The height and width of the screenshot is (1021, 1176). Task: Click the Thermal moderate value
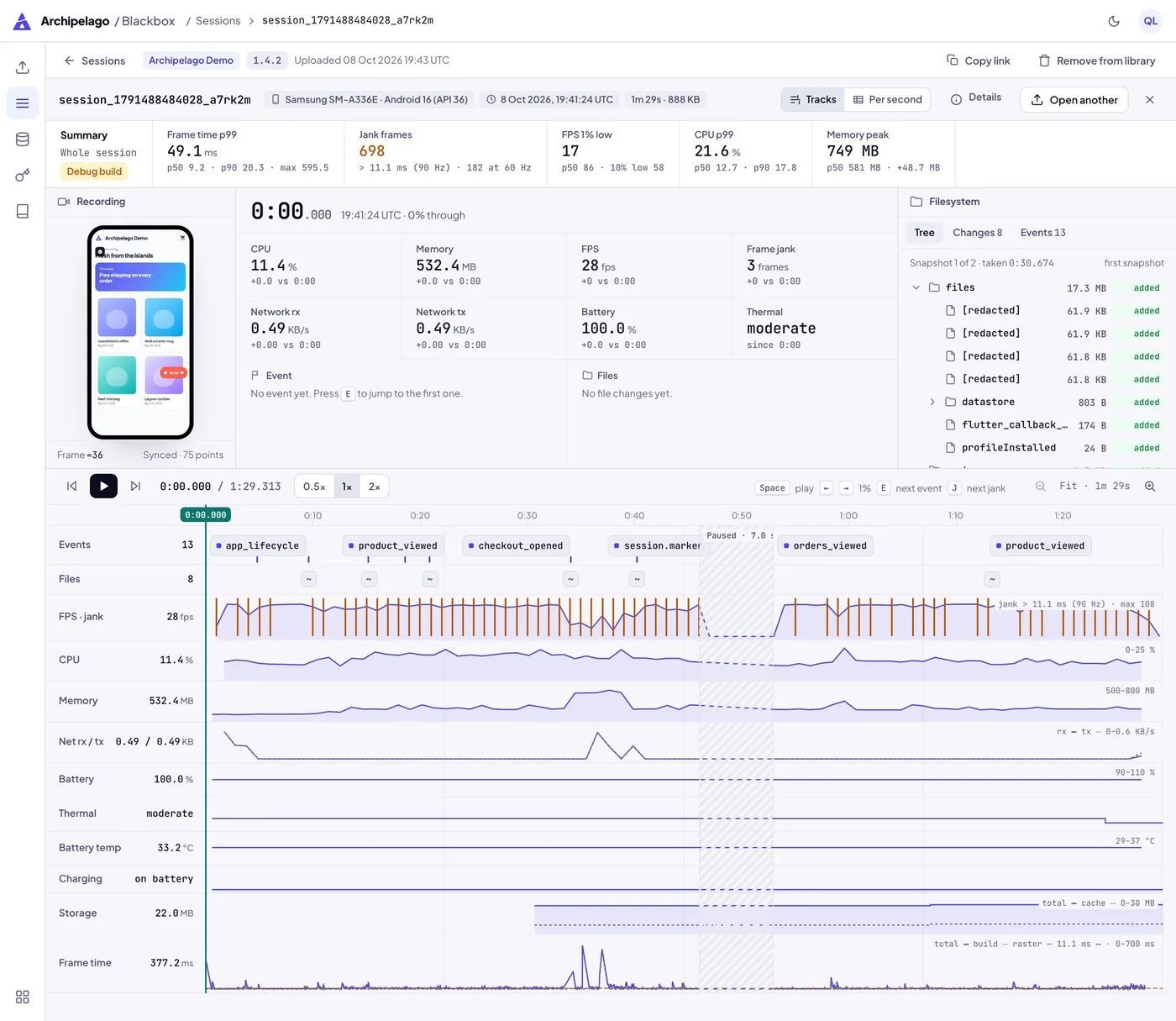click(x=781, y=329)
